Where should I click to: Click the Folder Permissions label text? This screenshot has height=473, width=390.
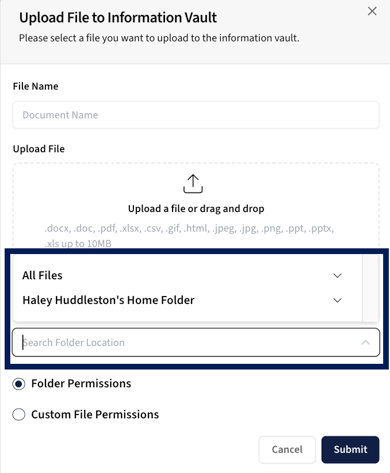coord(81,384)
